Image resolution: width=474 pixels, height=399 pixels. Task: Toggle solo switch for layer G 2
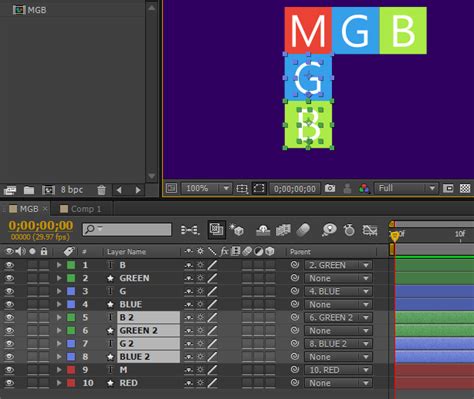coord(33,344)
